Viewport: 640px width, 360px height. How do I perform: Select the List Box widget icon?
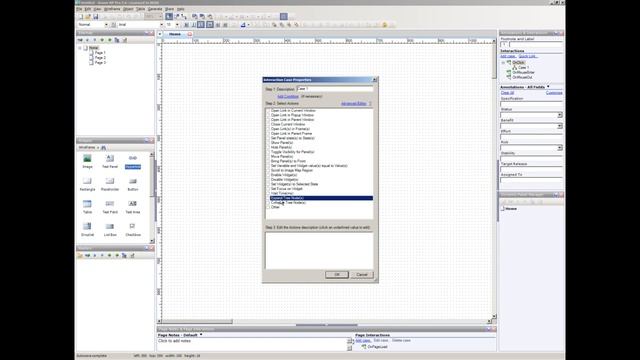pos(110,226)
